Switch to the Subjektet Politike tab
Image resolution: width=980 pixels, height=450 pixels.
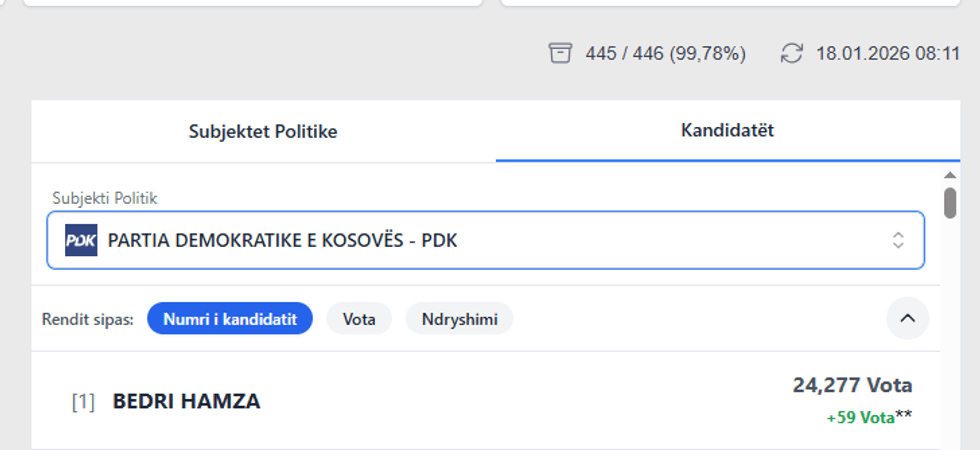(263, 131)
